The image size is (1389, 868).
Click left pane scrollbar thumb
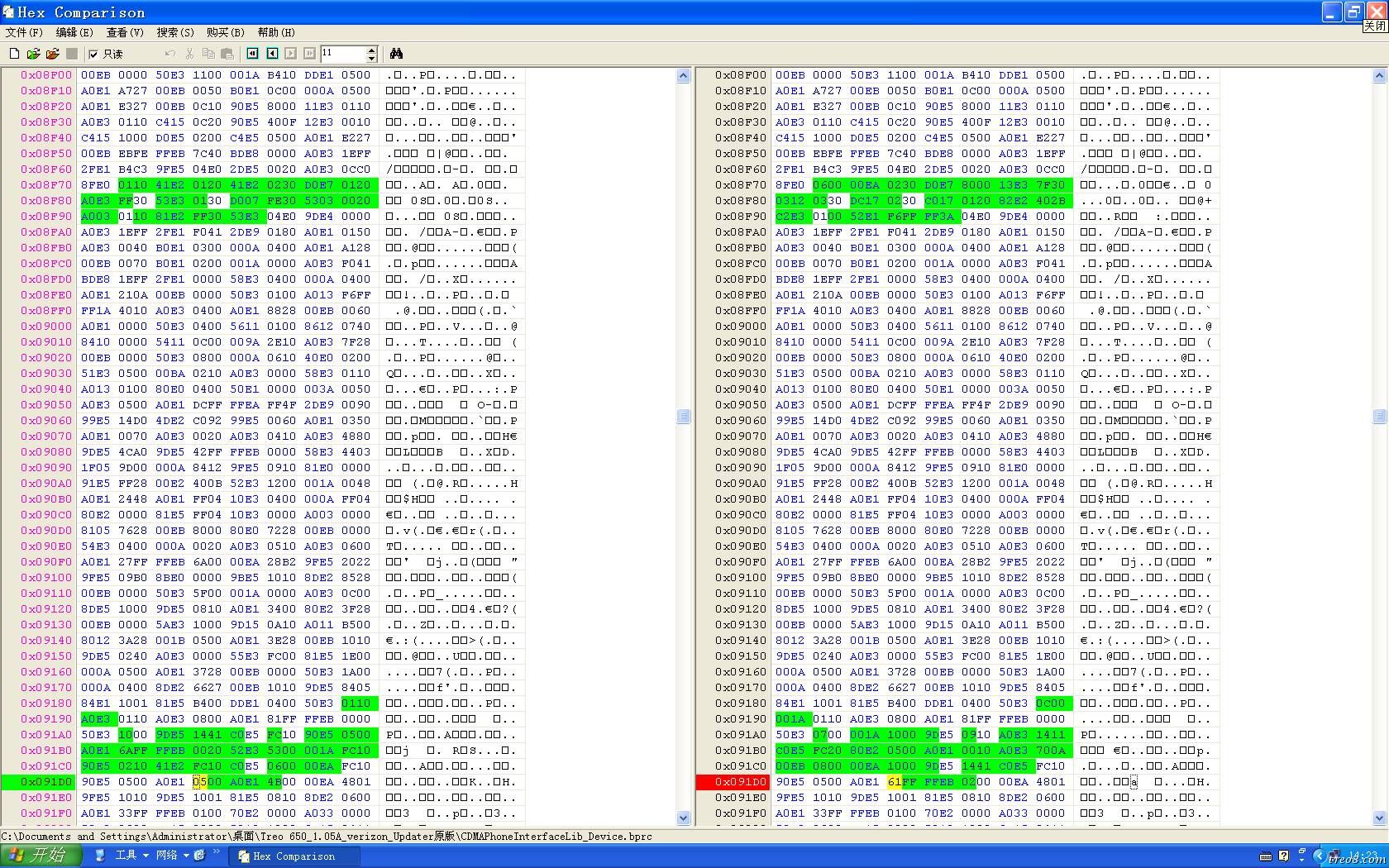(x=684, y=417)
